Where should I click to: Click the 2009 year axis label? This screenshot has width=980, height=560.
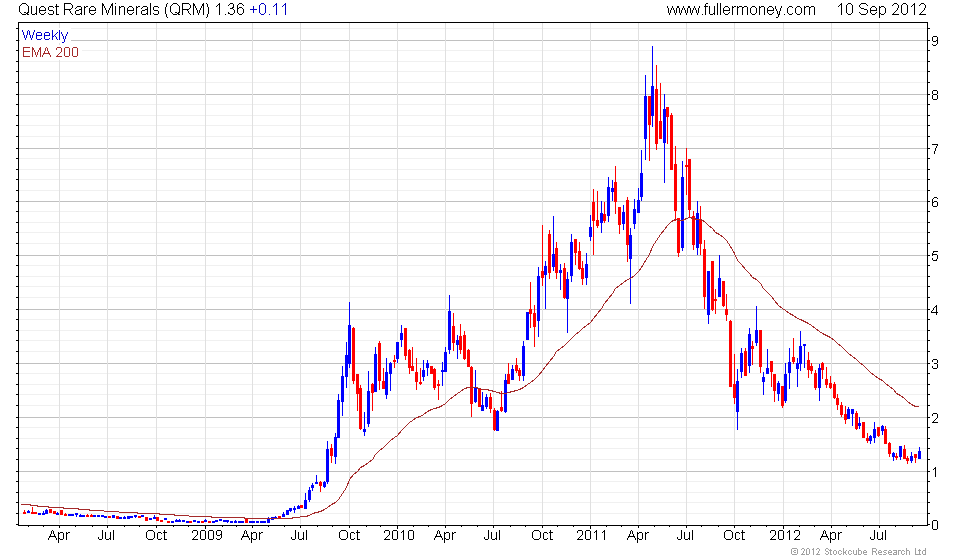[x=206, y=535]
